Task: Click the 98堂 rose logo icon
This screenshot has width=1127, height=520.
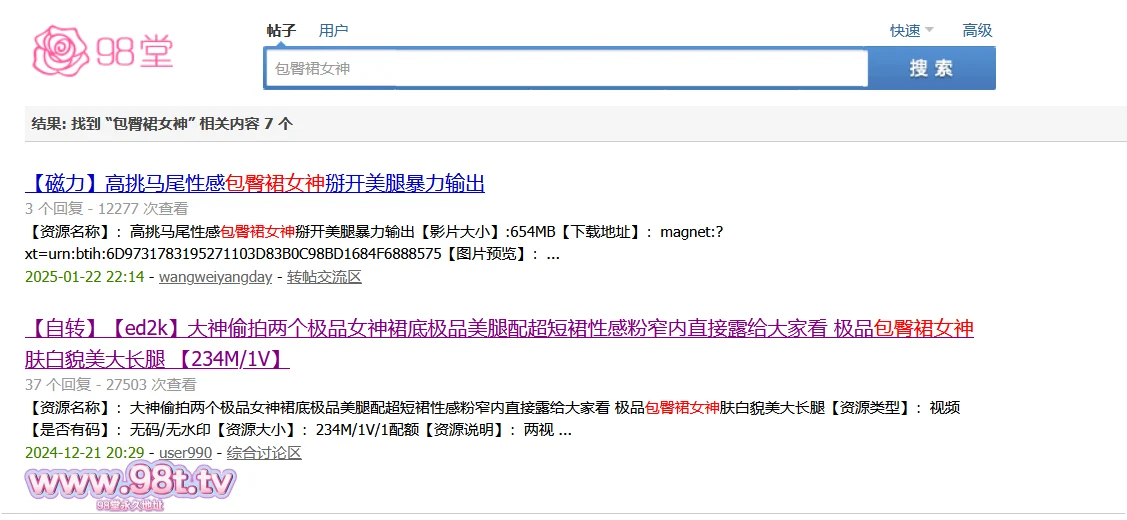Action: point(62,50)
